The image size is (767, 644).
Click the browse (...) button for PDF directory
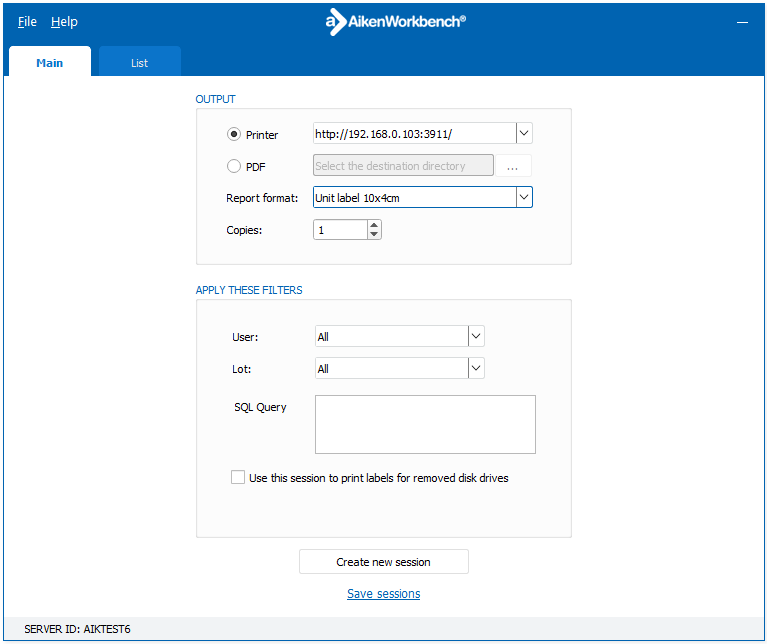(x=513, y=166)
